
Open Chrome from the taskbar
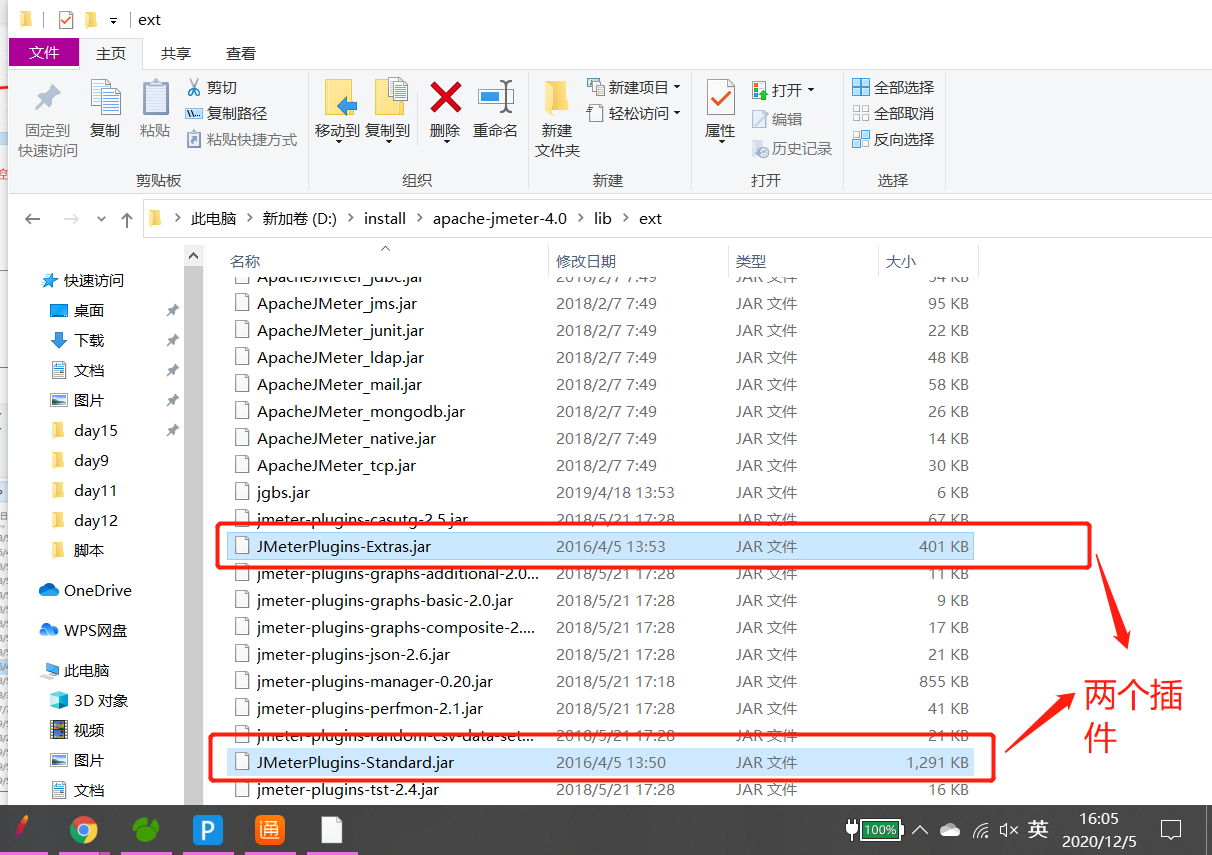tap(84, 829)
